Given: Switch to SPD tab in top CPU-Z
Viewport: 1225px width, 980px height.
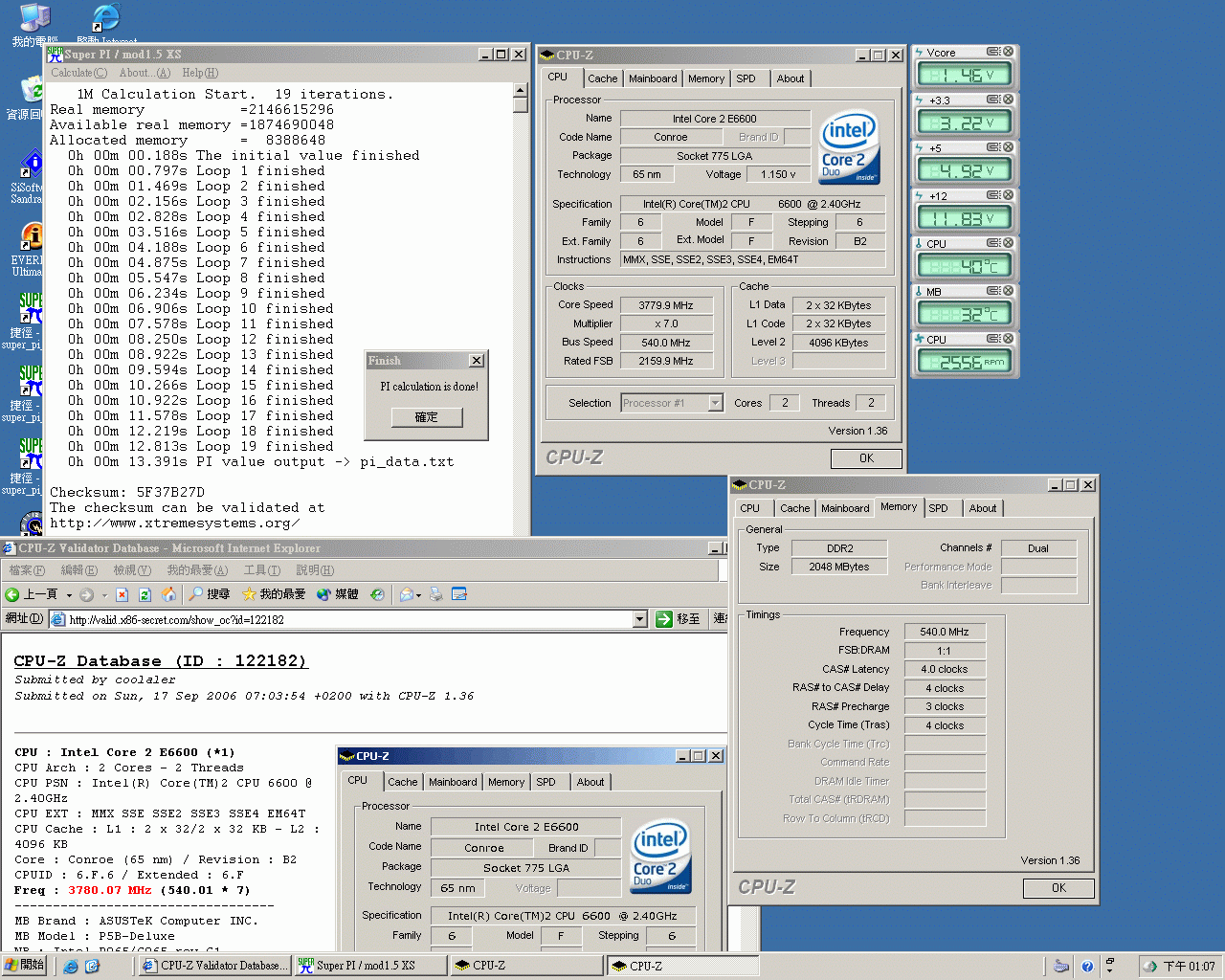Looking at the screenshot, I should [746, 79].
